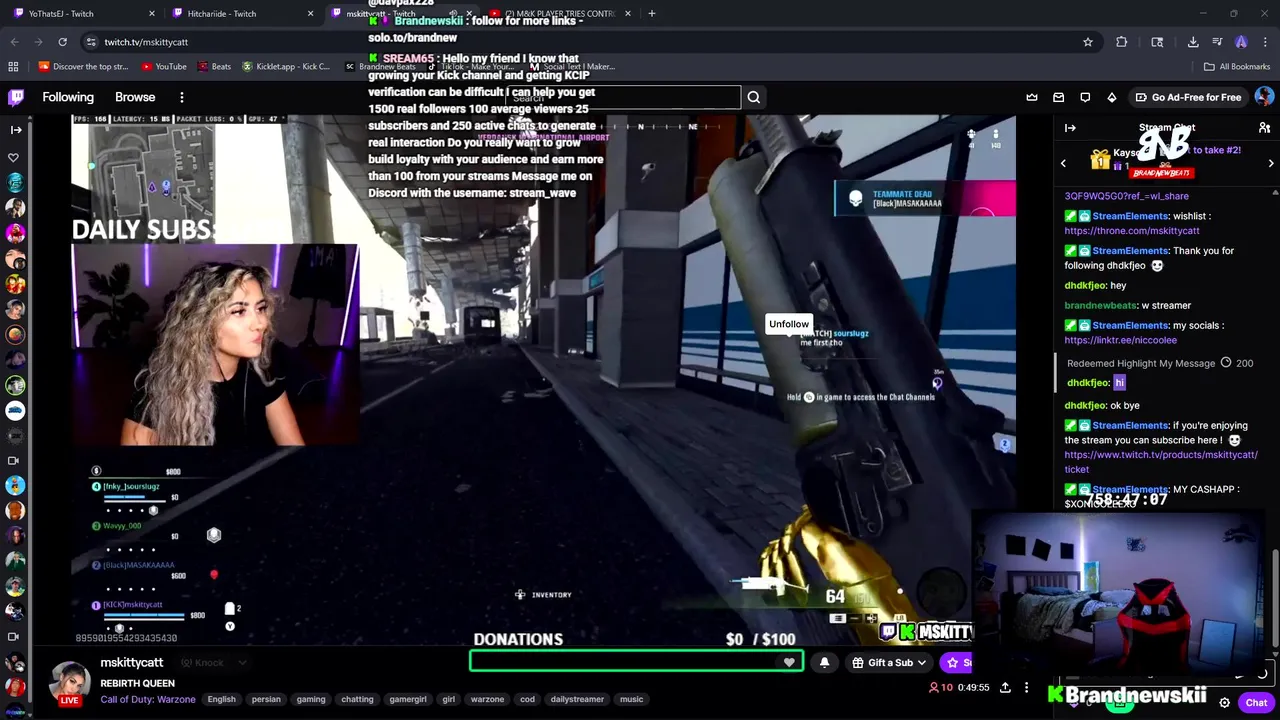Viewport: 1280px width, 720px height.
Task: Expand the left followed-channels sidebar
Action: [x=16, y=129]
